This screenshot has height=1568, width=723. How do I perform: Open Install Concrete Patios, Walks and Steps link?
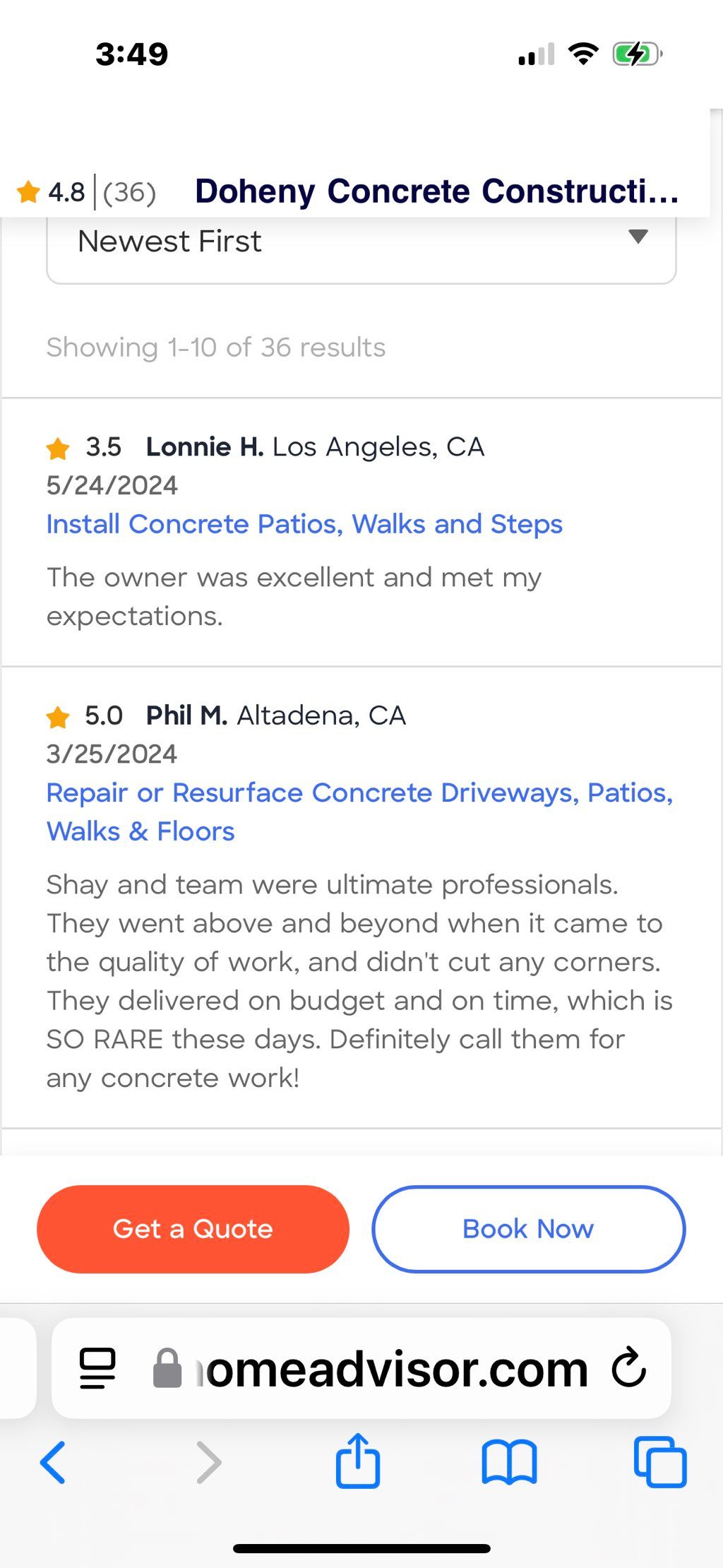[x=304, y=524]
